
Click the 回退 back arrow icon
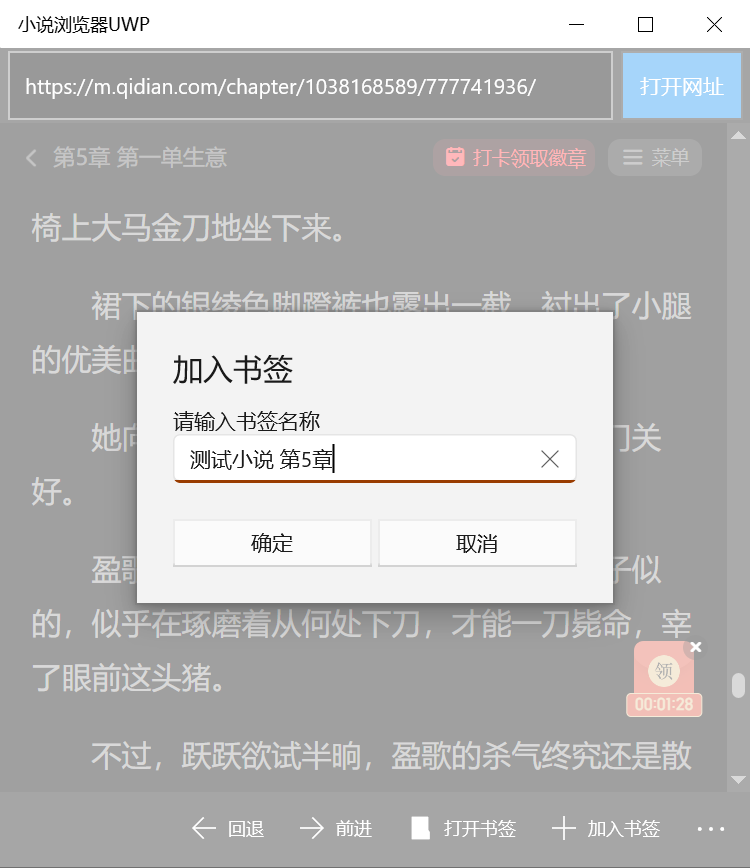point(204,829)
